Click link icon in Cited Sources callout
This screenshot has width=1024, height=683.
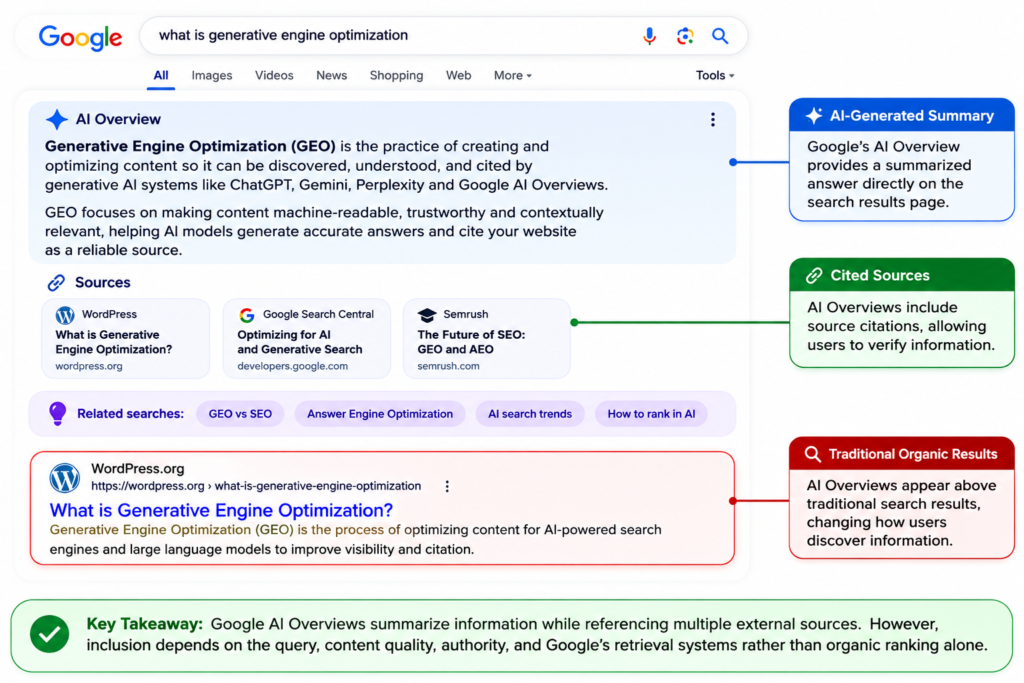pyautogui.click(x=814, y=276)
